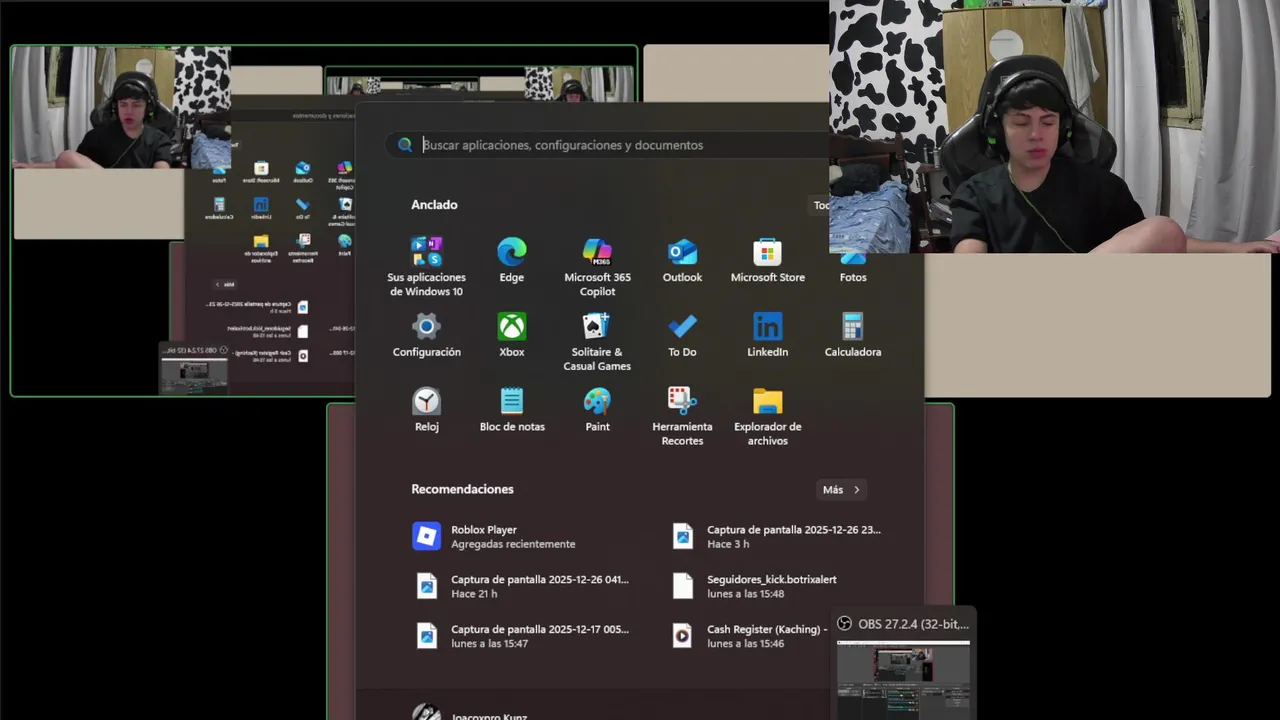Open the Joacoxpro Kunz user account

470,714
